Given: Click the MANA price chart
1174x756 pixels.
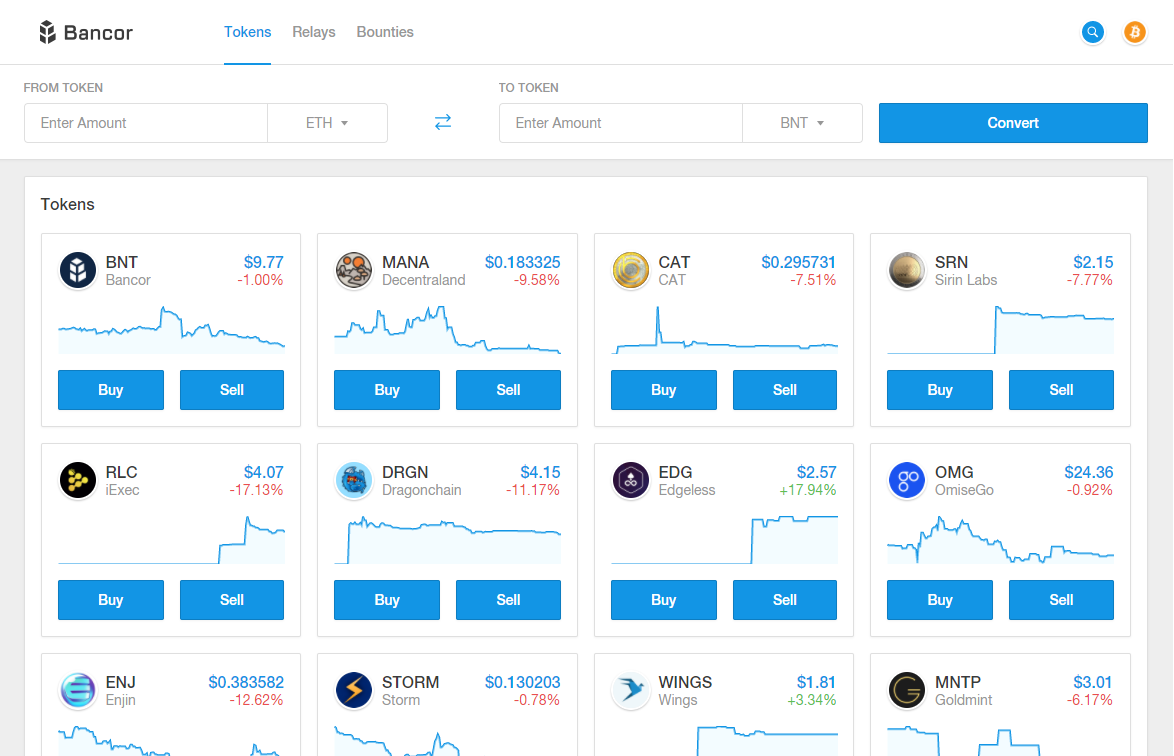Looking at the screenshot, I should (x=447, y=329).
